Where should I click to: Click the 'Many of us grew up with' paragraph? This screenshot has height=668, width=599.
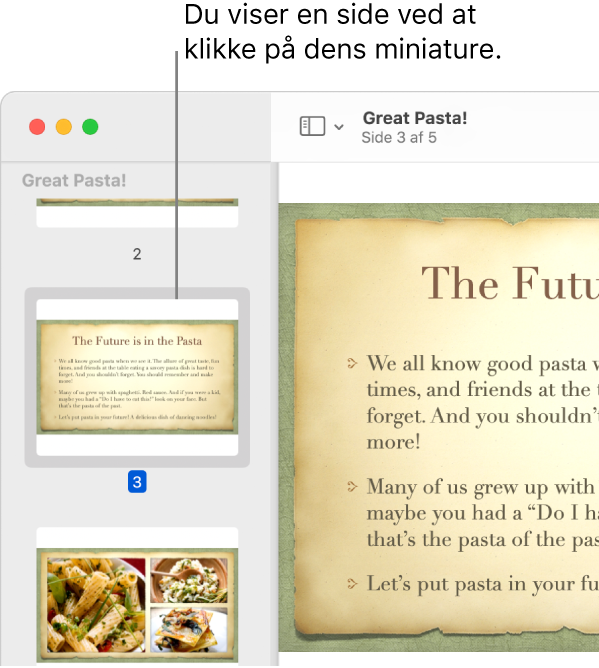pos(483,513)
